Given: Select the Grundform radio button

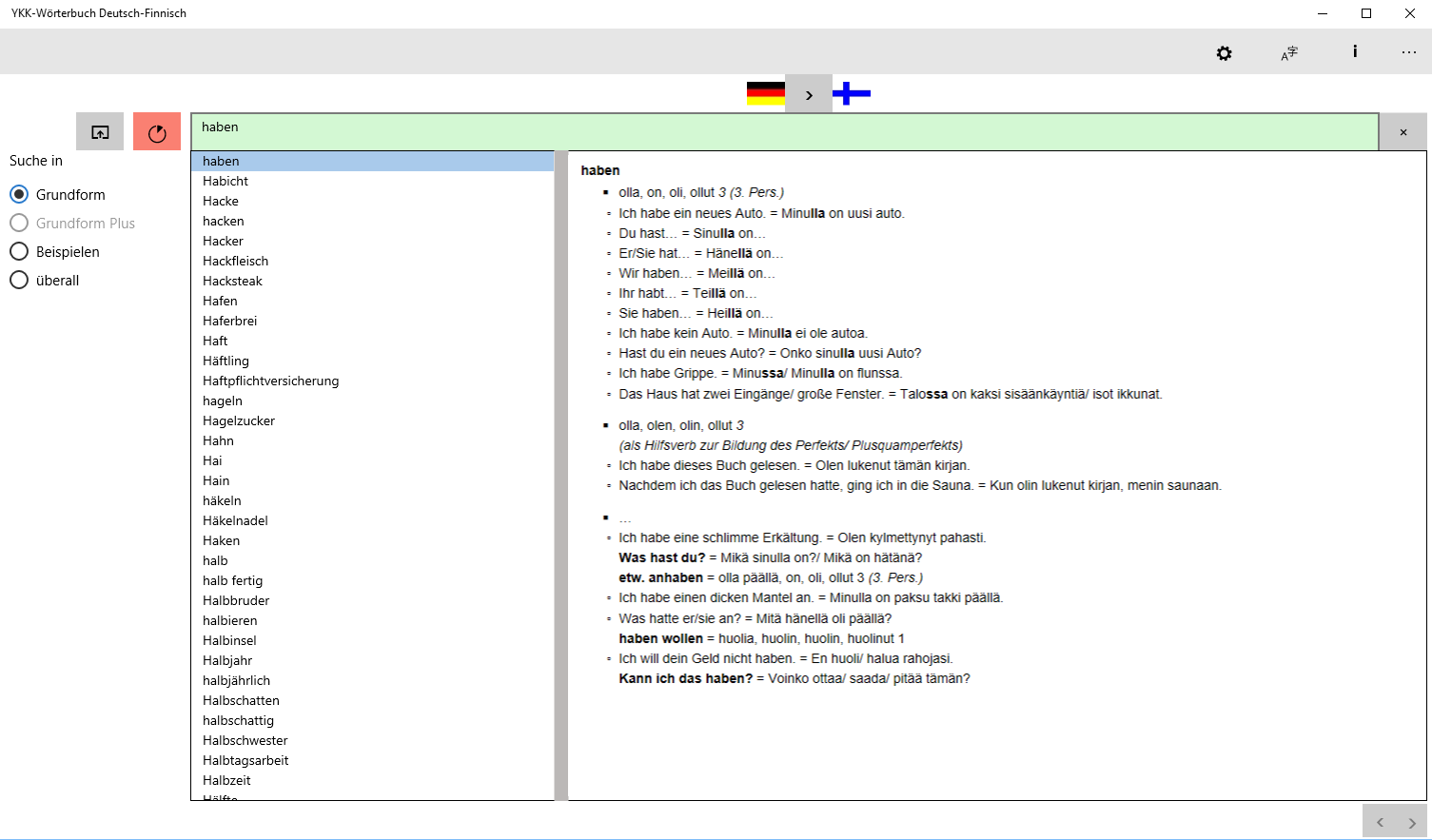Looking at the screenshot, I should pyautogui.click(x=19, y=194).
